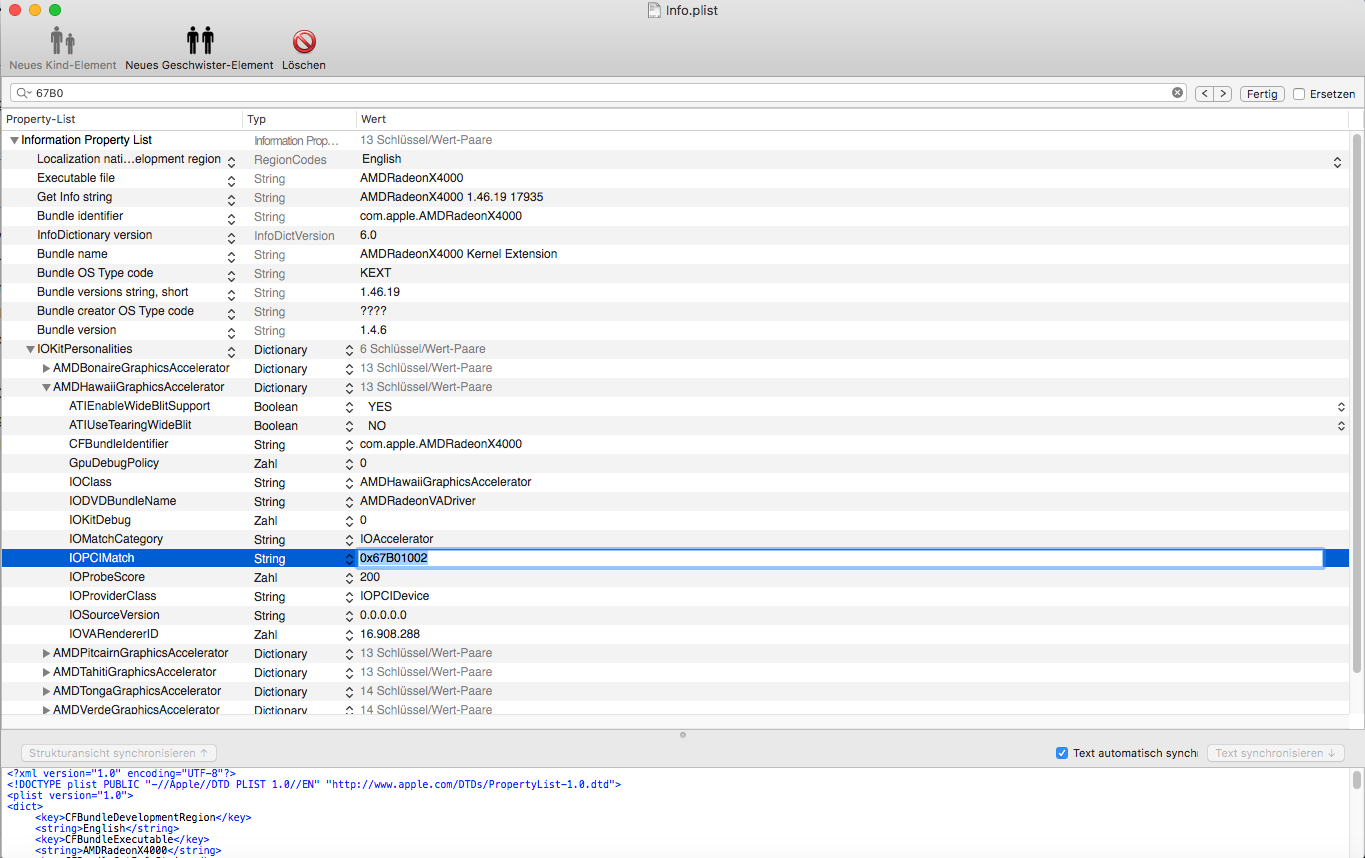
Task: Open the key chooser for Bundle identifier
Action: (232, 217)
